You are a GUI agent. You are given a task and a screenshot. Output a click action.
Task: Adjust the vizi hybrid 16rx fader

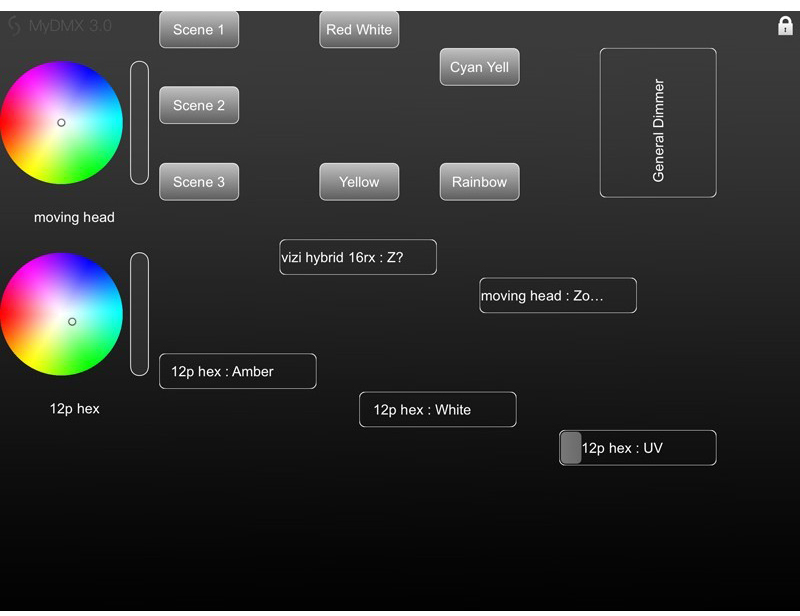pos(358,257)
